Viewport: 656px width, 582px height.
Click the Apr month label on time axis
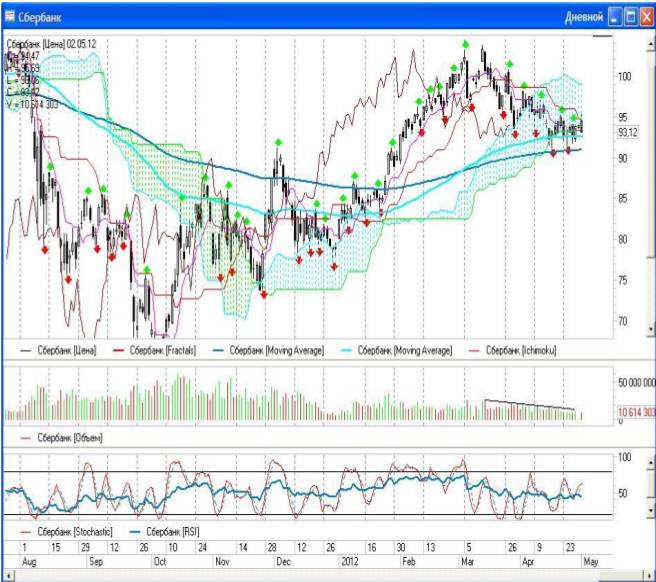pyautogui.click(x=528, y=561)
